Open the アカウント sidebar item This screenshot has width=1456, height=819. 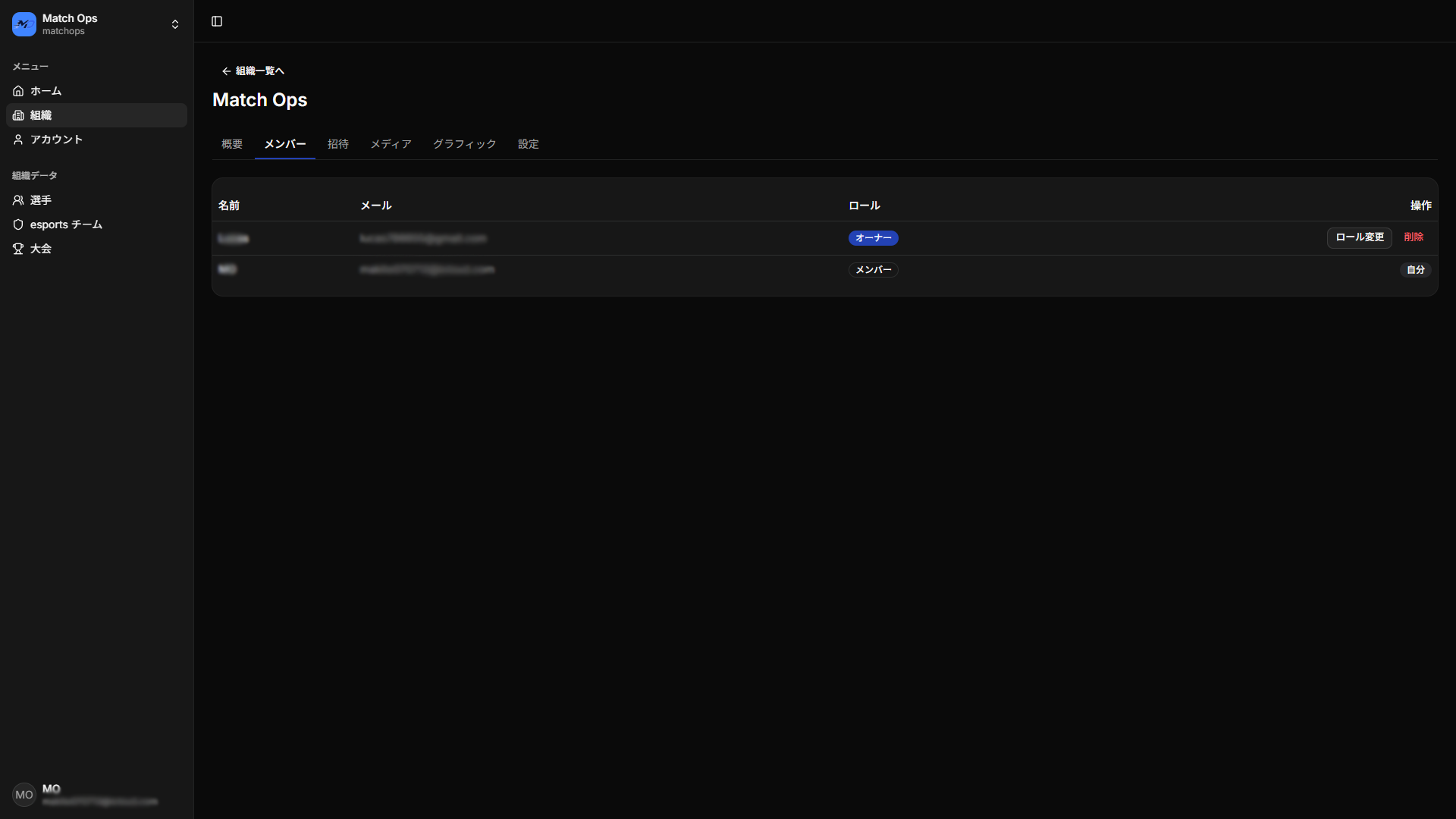(96, 140)
